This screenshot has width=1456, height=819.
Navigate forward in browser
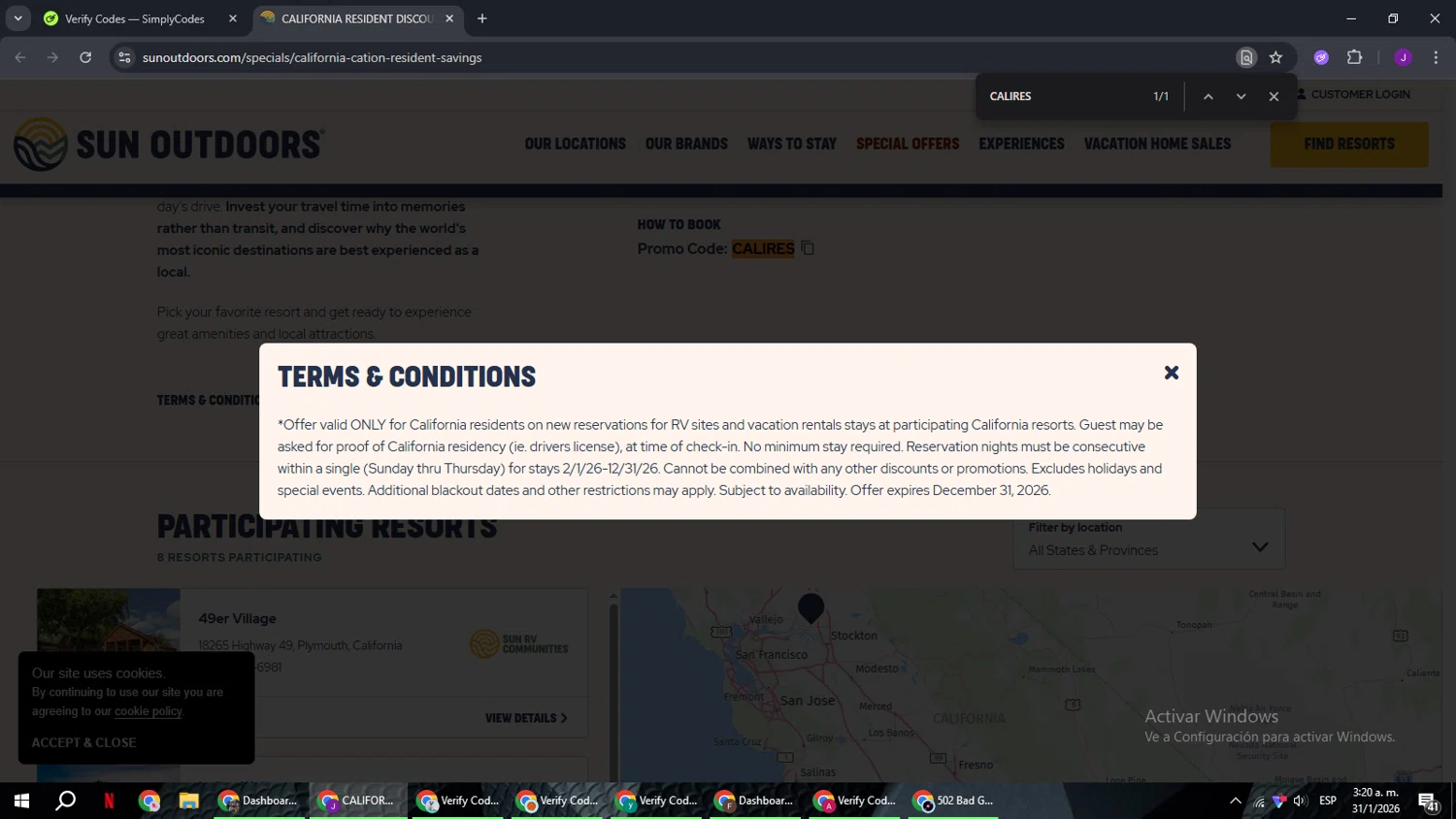[52, 57]
